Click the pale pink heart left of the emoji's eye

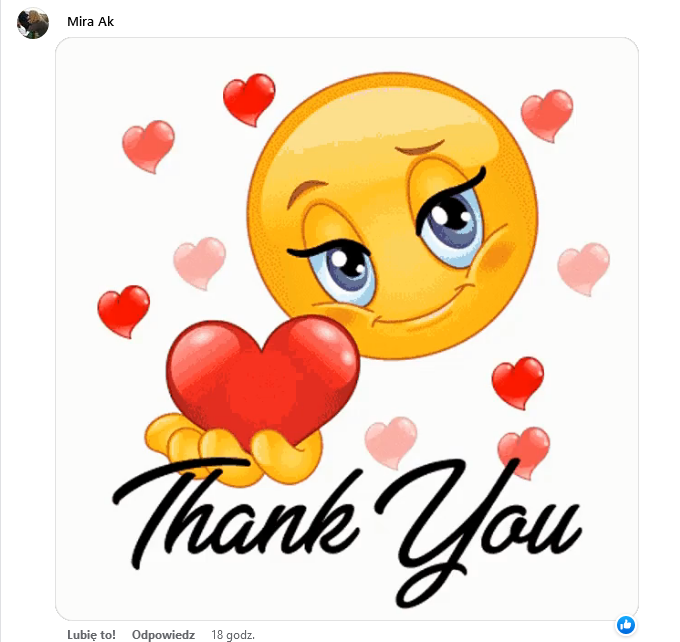coord(199,263)
